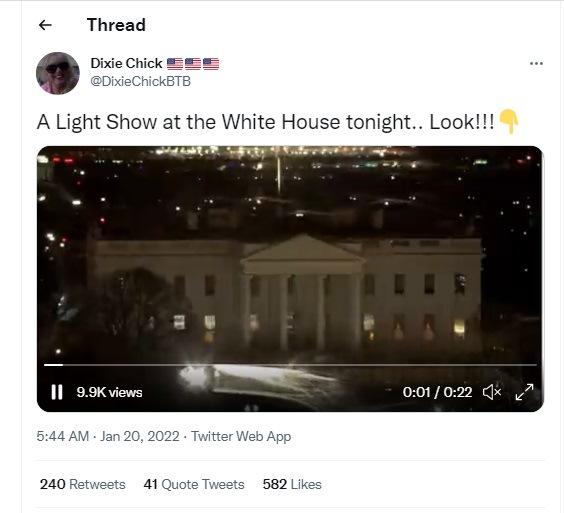564x513 pixels.
Task: View the 41 Quote Tweets list
Action: (194, 484)
